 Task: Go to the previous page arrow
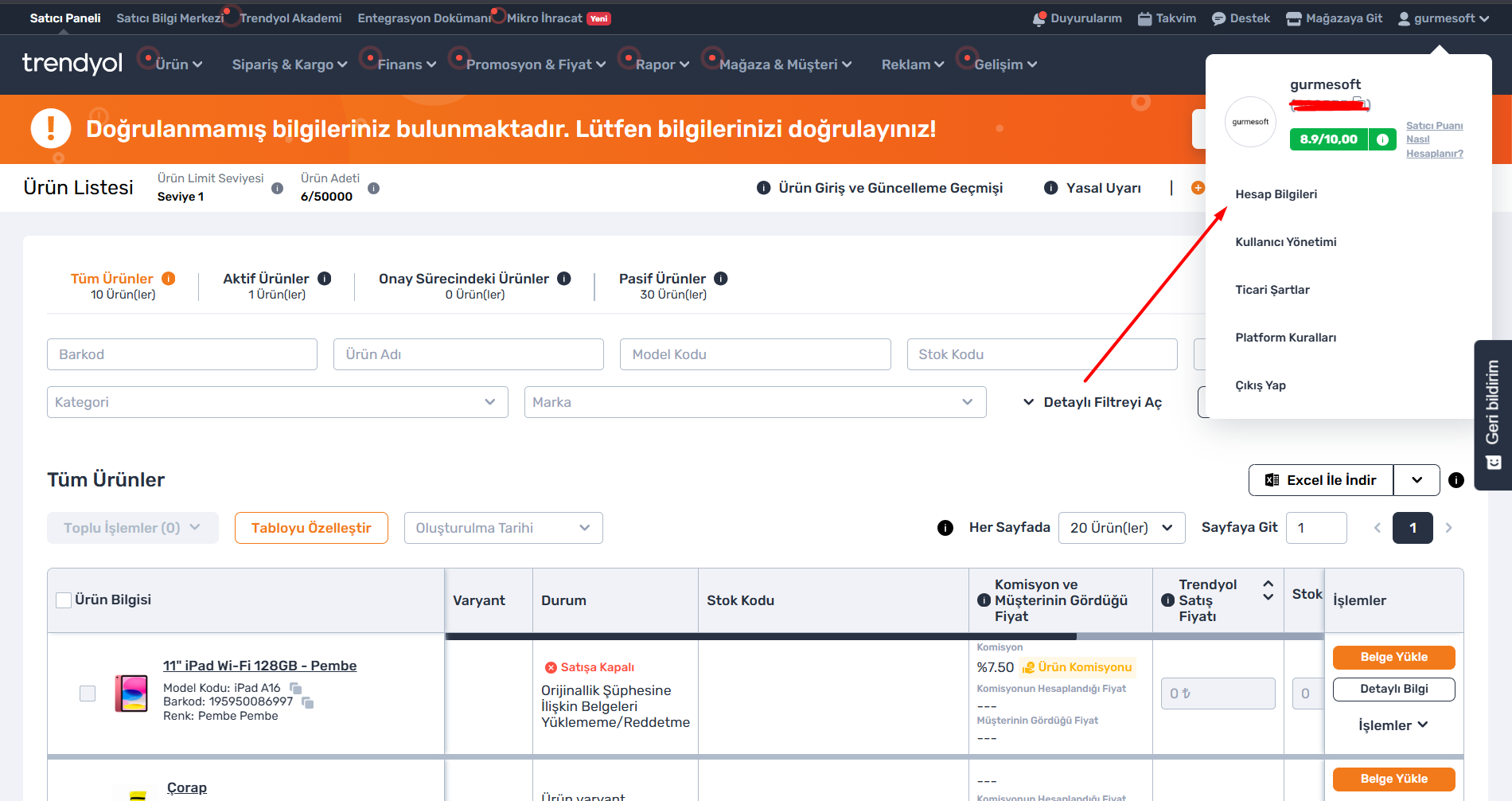click(x=1377, y=528)
